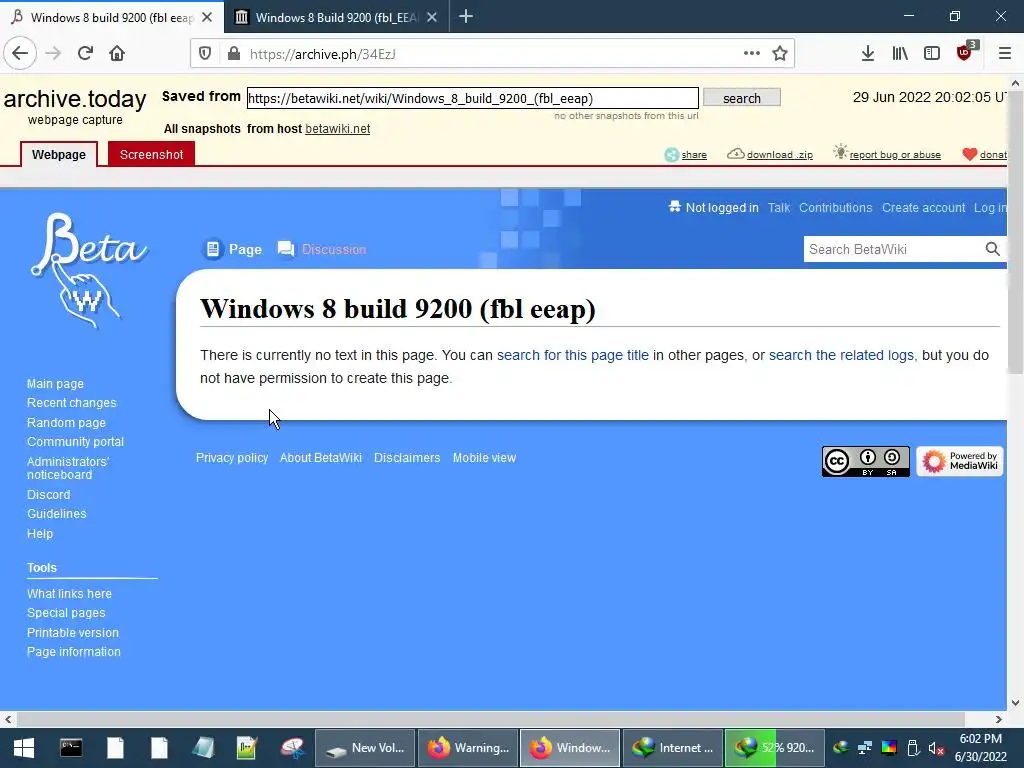This screenshot has width=1024, height=768.
Task: Open the Disclaimers footer link
Action: [x=407, y=458]
